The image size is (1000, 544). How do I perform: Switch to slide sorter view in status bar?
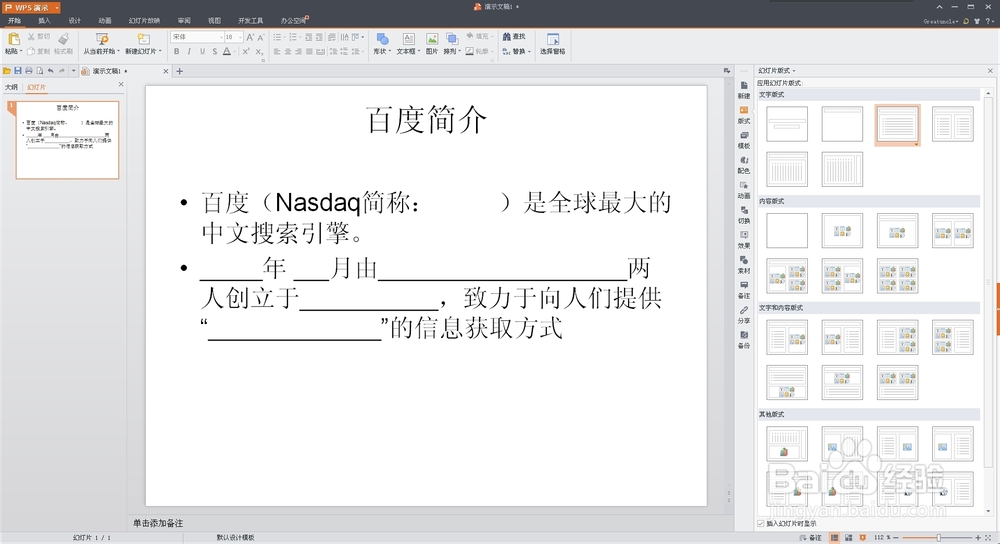[848, 538]
